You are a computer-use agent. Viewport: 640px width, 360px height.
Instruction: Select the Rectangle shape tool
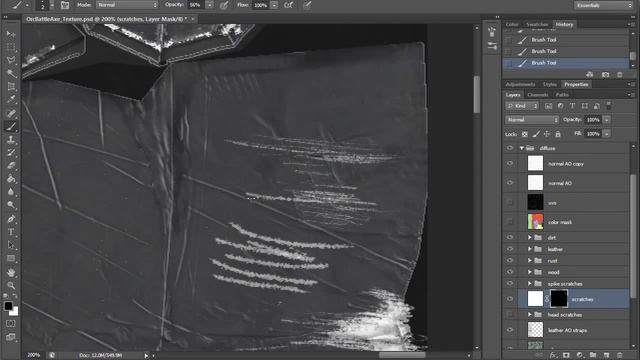[11, 258]
